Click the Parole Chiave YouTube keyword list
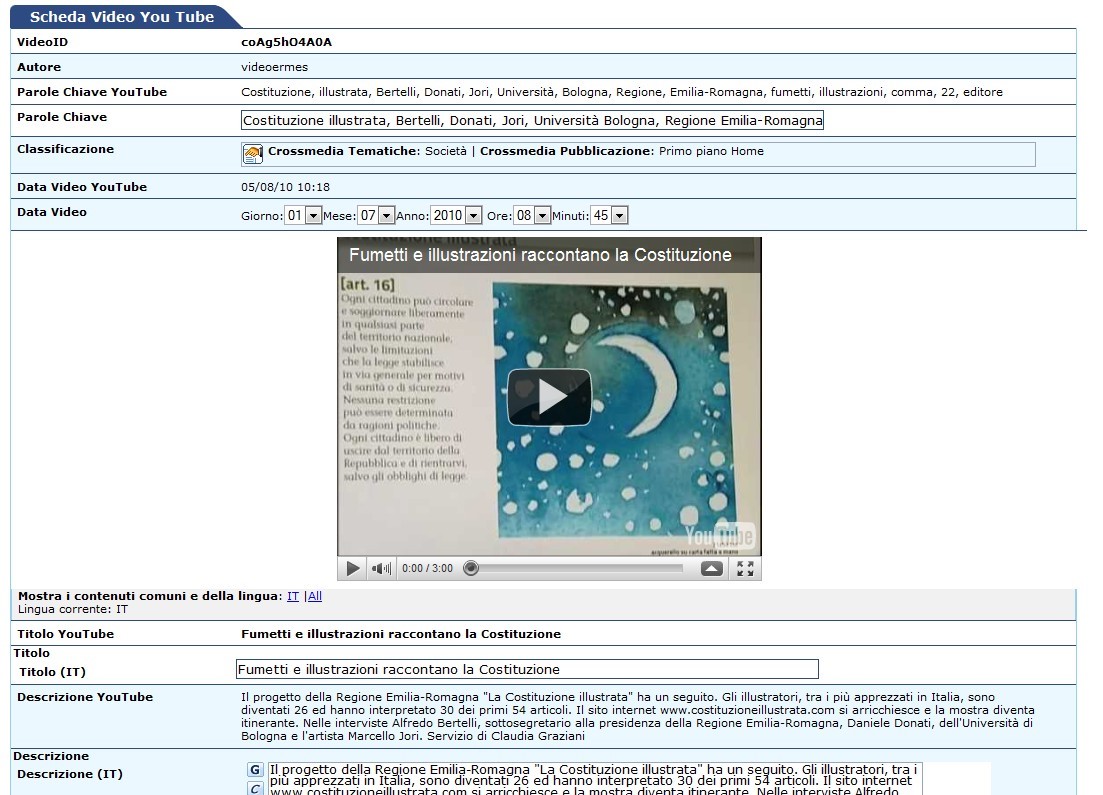 click(x=622, y=92)
